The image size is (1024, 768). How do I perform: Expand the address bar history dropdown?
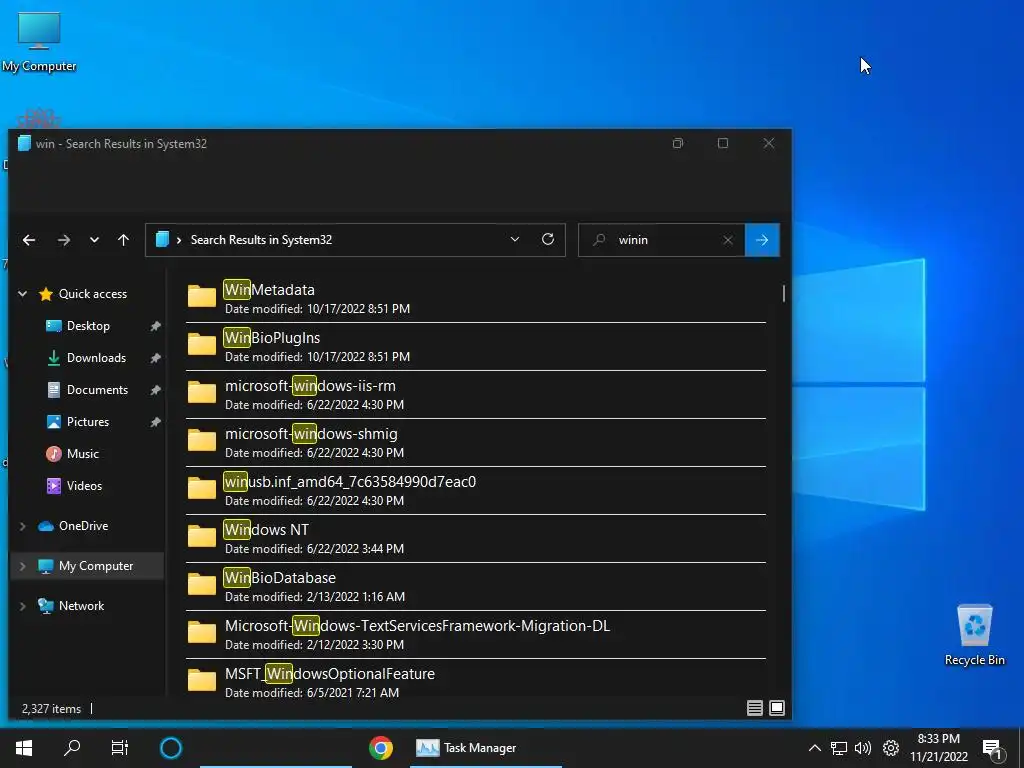[x=515, y=240]
